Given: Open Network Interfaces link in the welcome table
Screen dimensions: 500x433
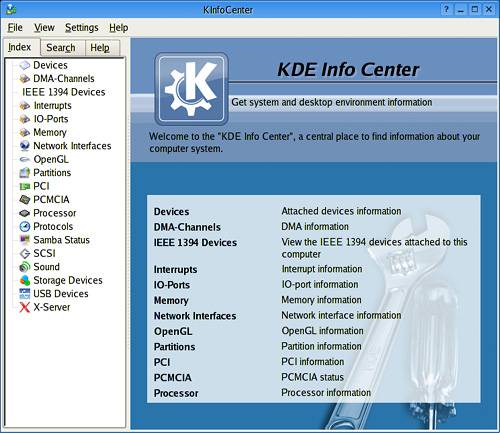Looking at the screenshot, I should (x=195, y=316).
